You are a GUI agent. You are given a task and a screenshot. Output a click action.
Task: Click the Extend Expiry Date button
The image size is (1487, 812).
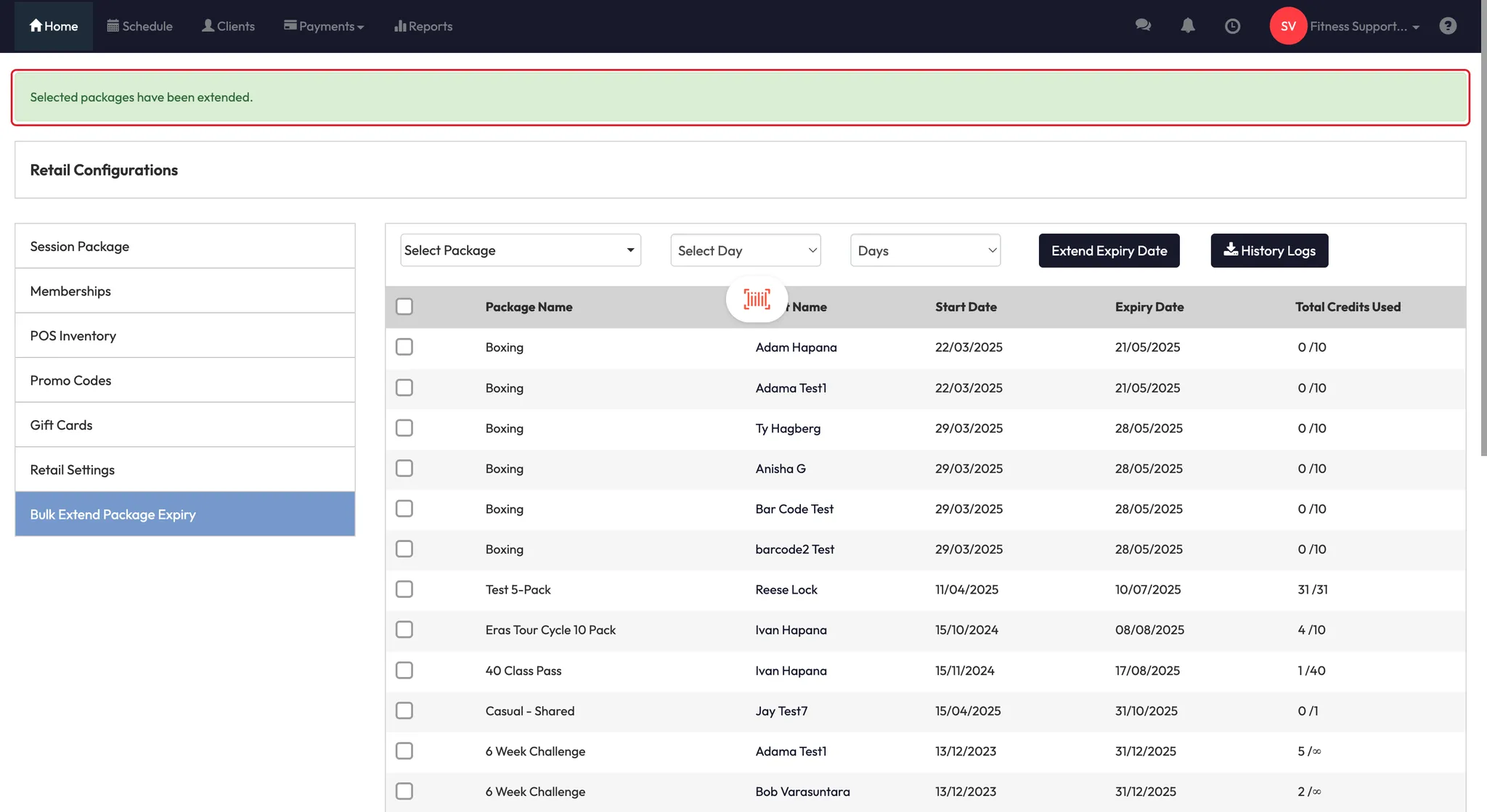tap(1109, 250)
